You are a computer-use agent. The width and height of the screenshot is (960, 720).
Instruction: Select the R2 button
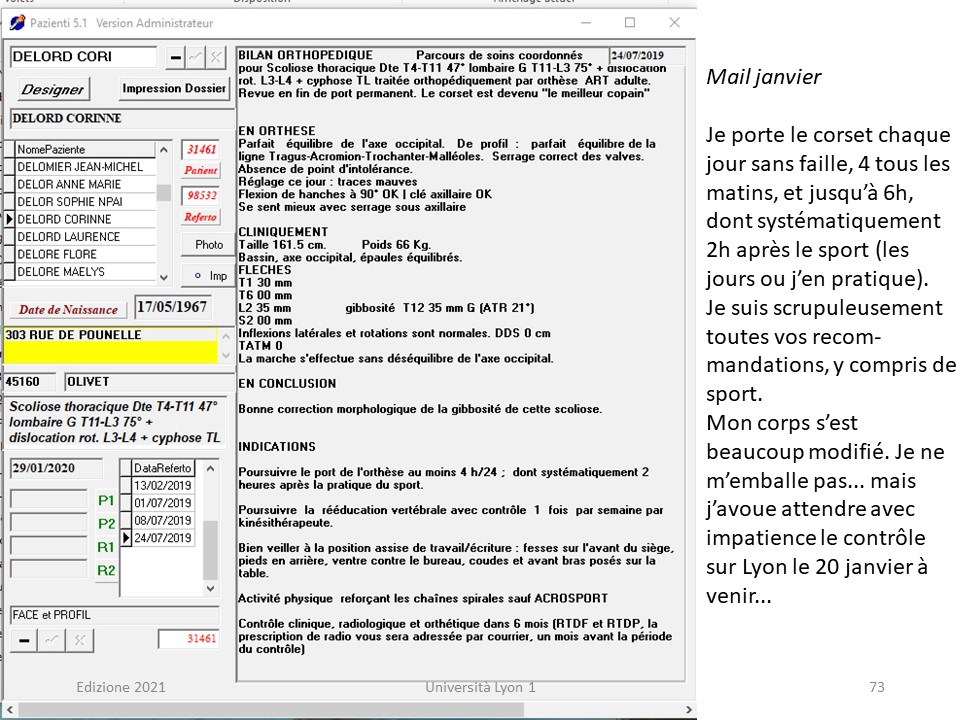(106, 571)
